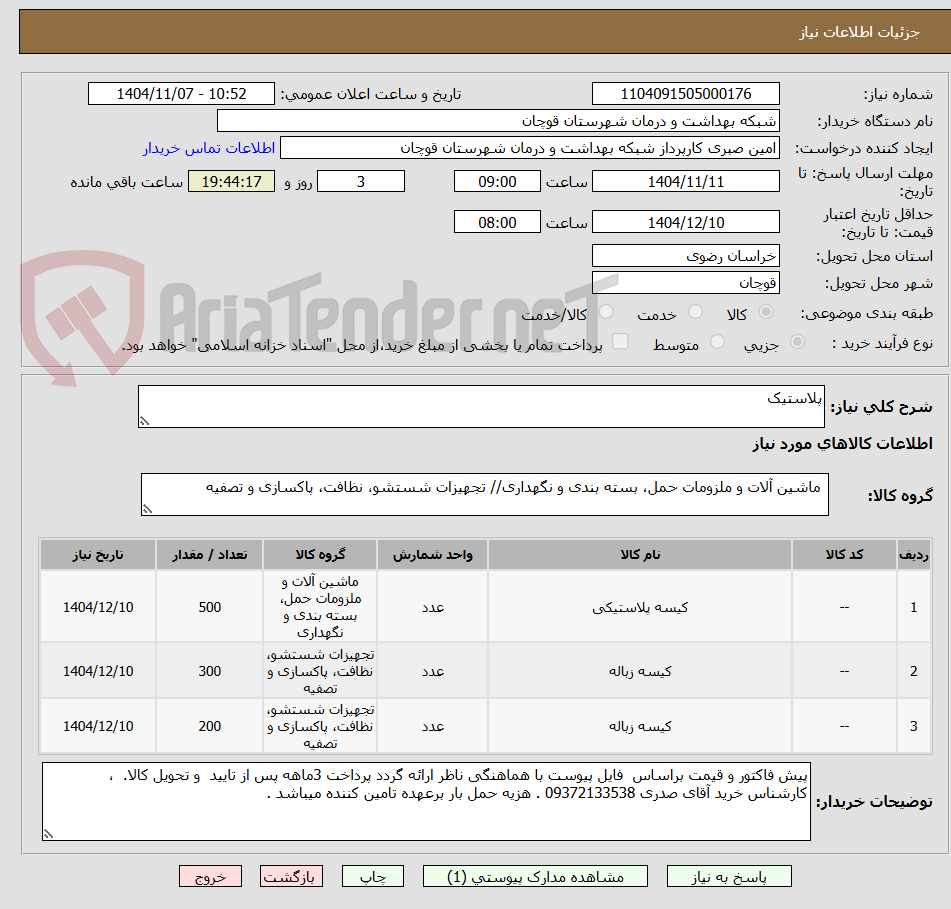Select the متوسط purchase type radio
951x909 pixels.
coord(717,342)
